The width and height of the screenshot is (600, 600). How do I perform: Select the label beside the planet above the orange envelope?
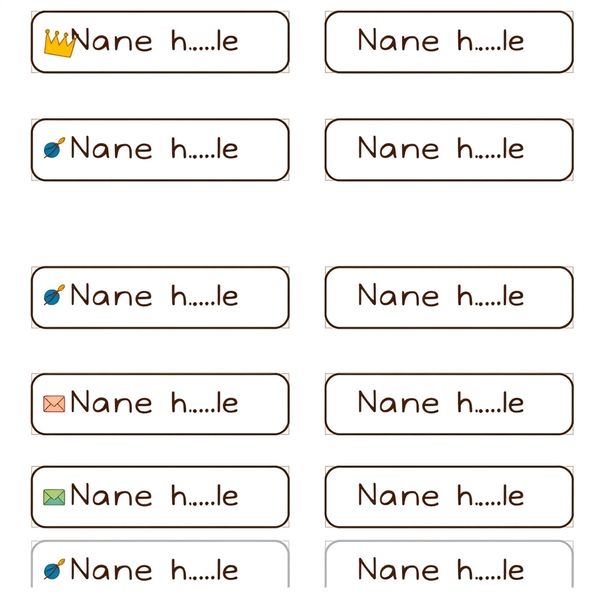(x=154, y=297)
